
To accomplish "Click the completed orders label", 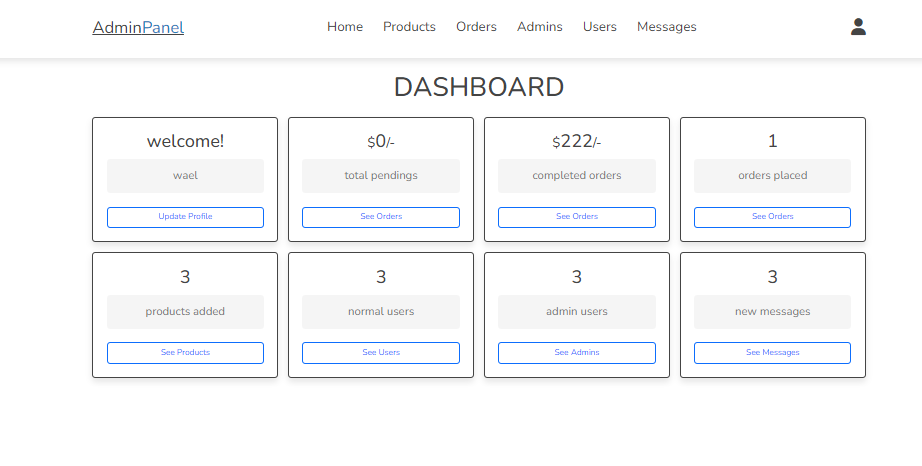I will pyautogui.click(x=577, y=176).
